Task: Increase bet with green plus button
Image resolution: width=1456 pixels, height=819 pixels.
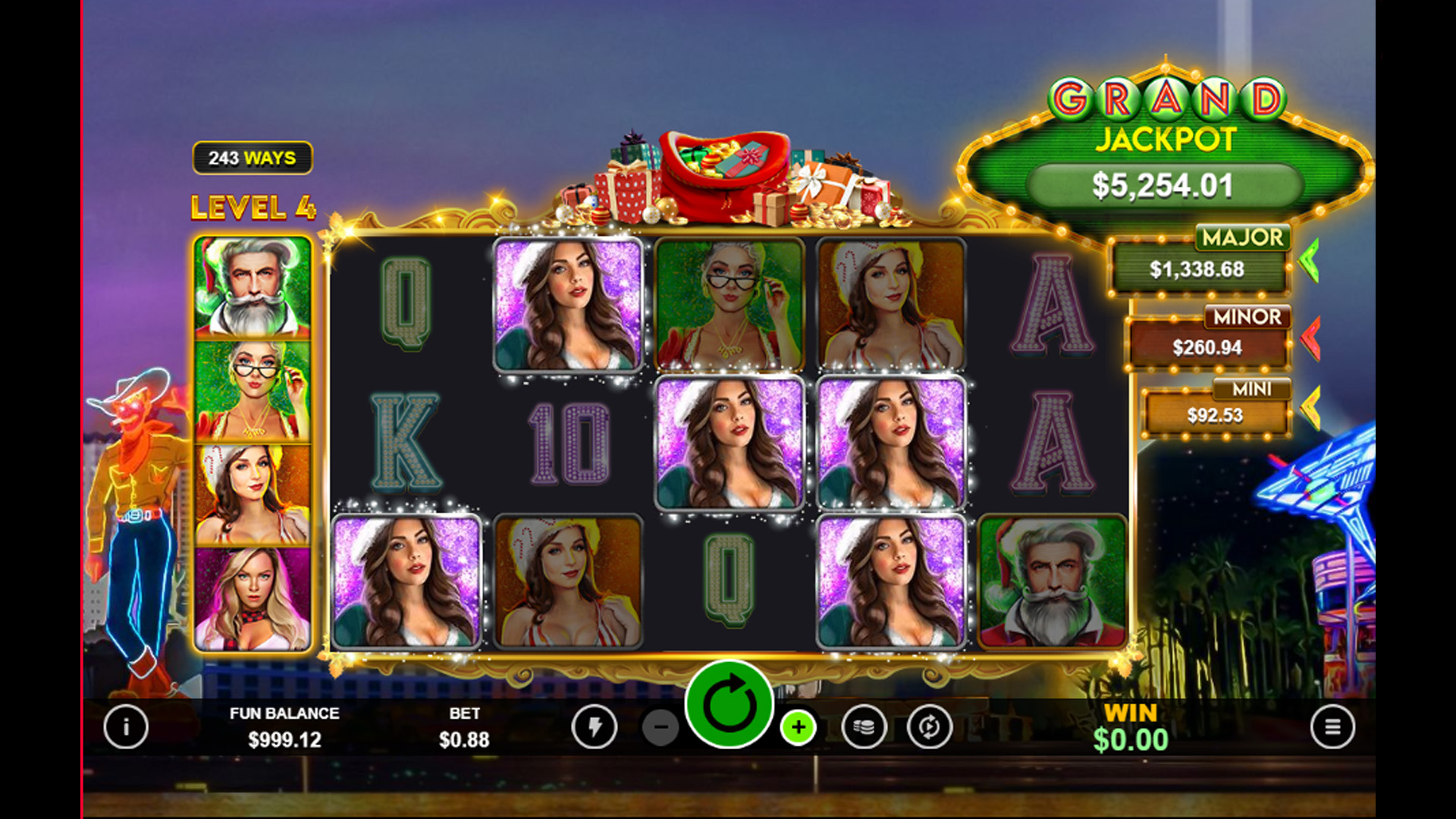Action: [798, 728]
